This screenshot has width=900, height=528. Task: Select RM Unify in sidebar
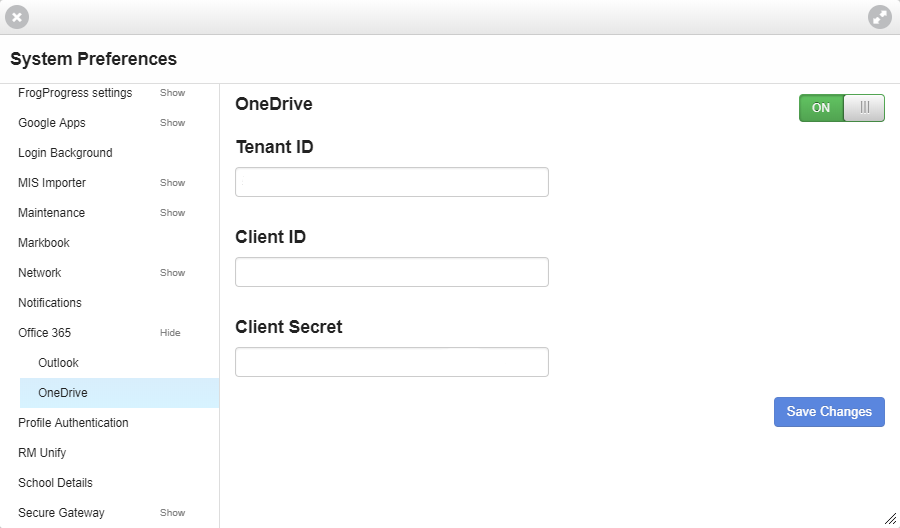coord(42,453)
